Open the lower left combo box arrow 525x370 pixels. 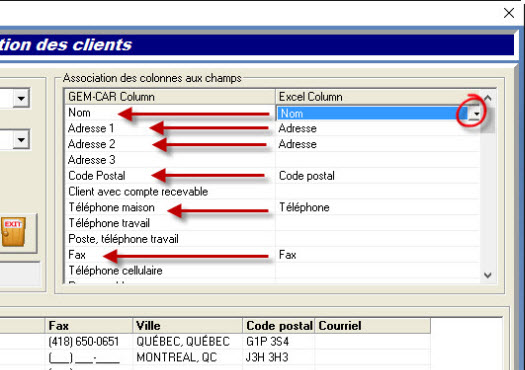click(21, 139)
